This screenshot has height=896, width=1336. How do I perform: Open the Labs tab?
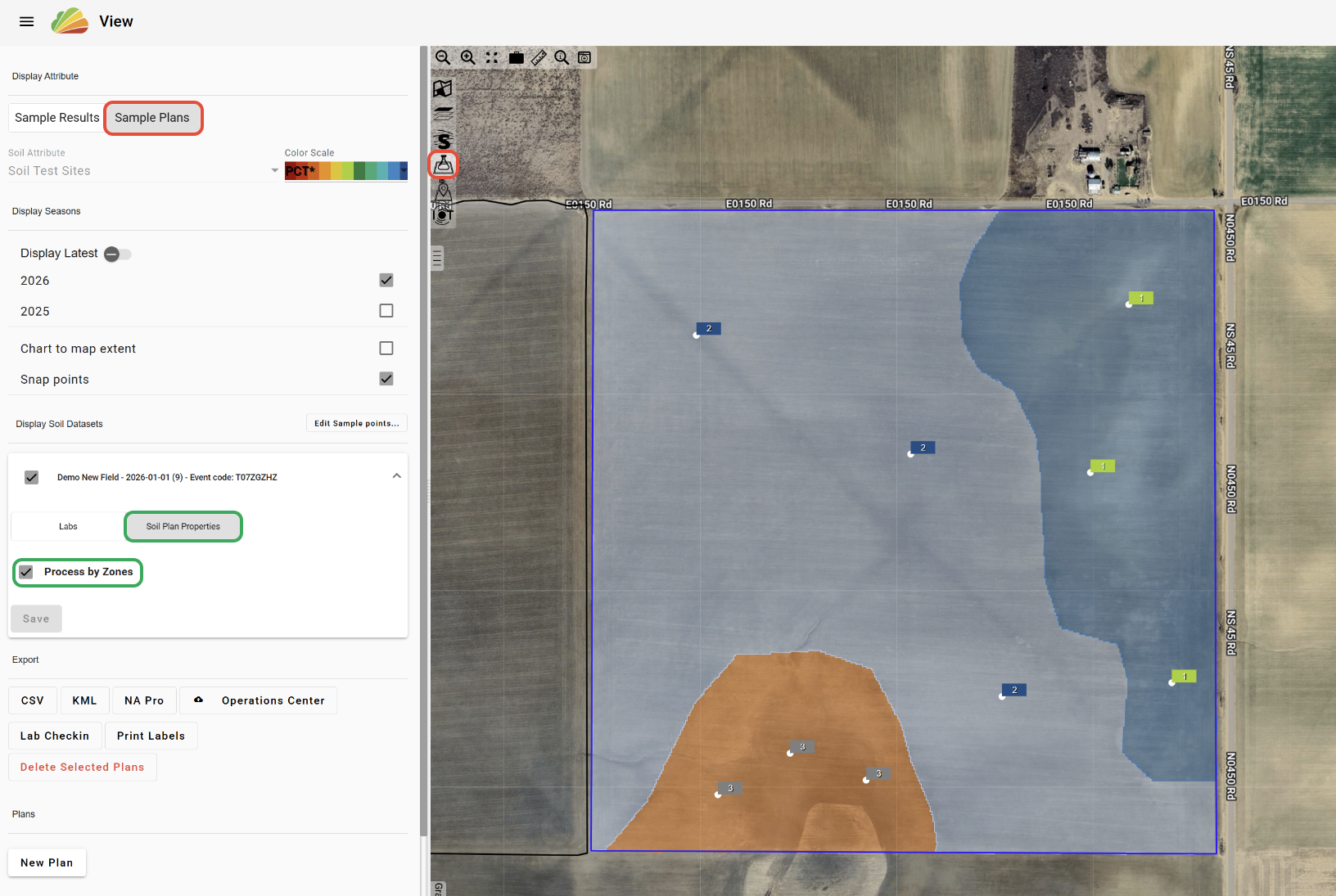[x=68, y=526]
